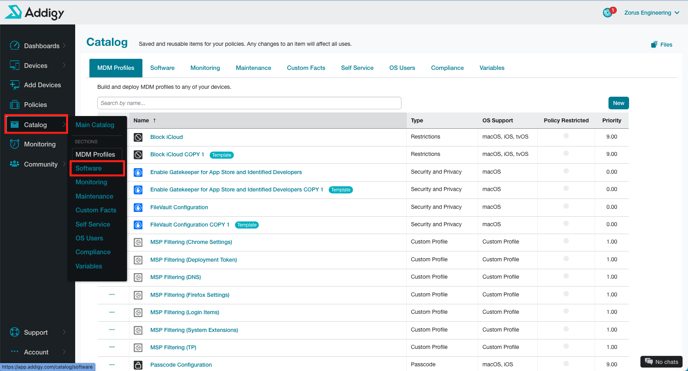Click the icon beside FileVault Configuration
The image size is (688, 371).
tap(138, 207)
